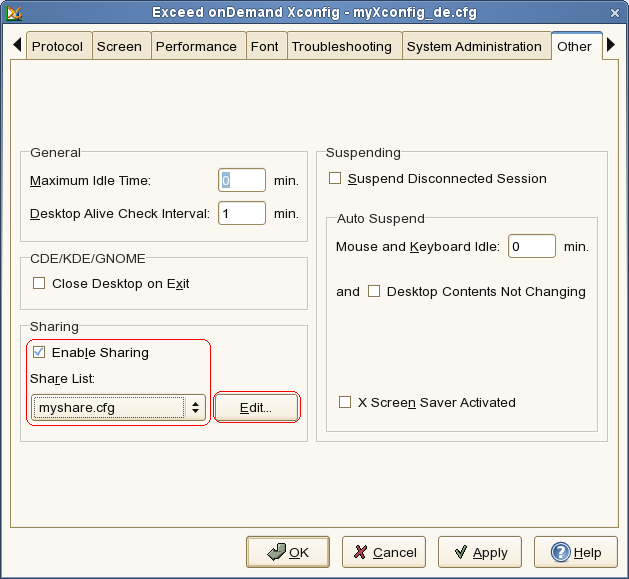Check Desktop Contents Not Changing option
Image resolution: width=629 pixels, height=579 pixels.
point(374,292)
